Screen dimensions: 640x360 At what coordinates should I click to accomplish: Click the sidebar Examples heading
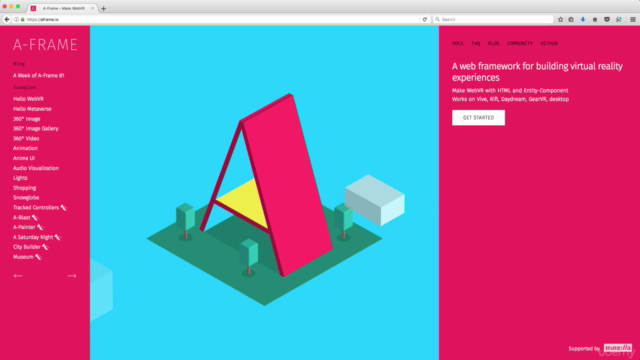(24, 87)
